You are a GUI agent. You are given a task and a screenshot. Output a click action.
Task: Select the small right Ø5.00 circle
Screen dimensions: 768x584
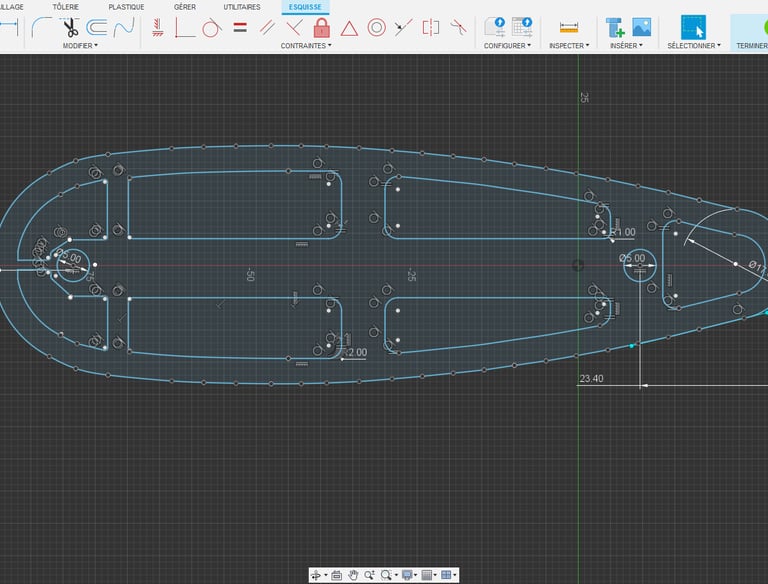point(640,266)
